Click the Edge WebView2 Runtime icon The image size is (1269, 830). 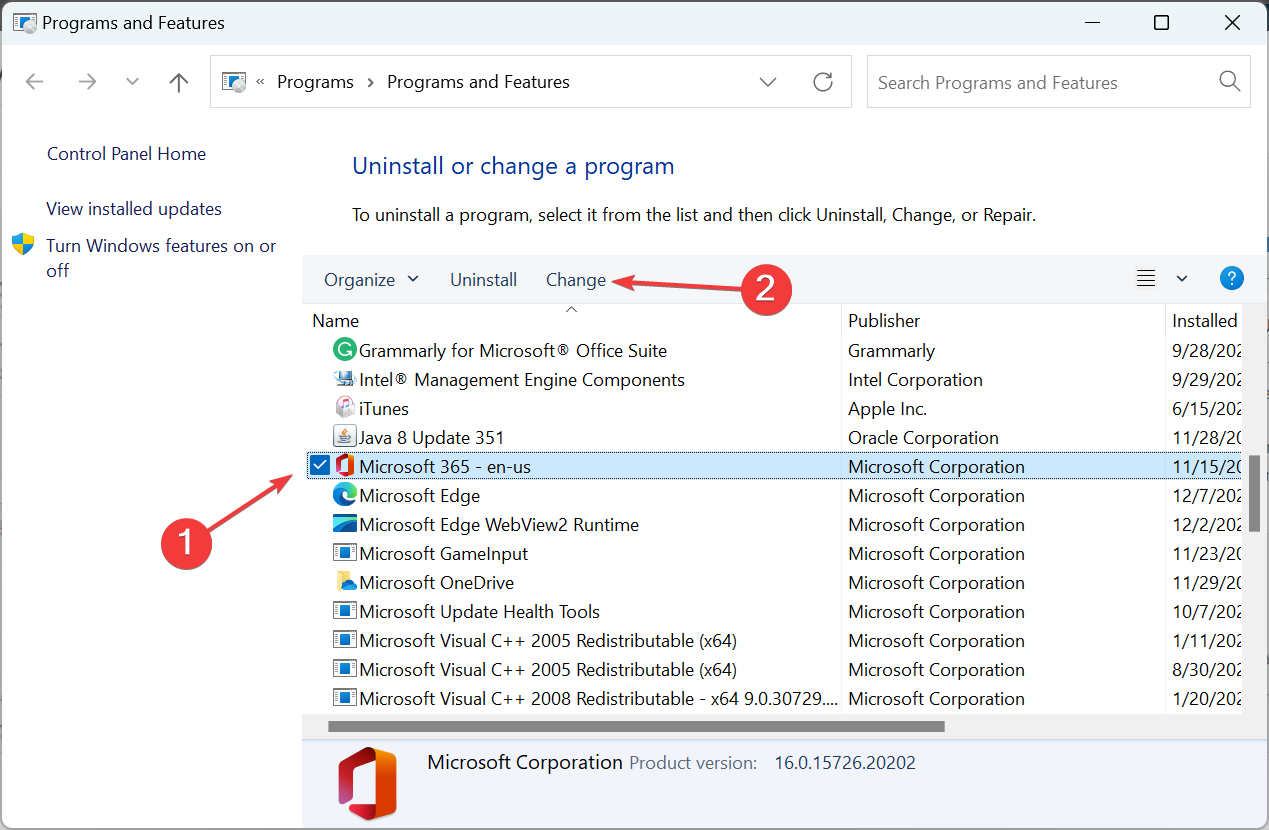(x=344, y=524)
